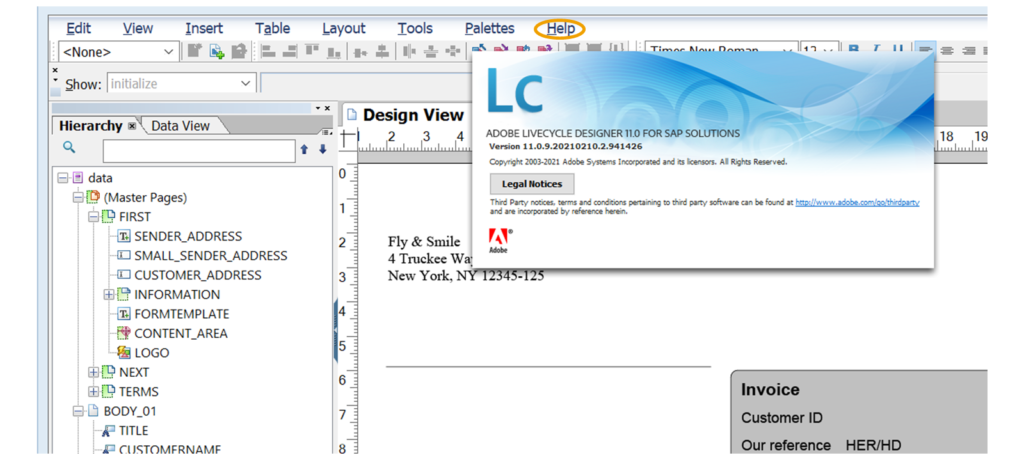The width and height of the screenshot is (1024, 460).
Task: Select SENDER_ADDRESS in the hierarchy tree
Action: coord(188,237)
